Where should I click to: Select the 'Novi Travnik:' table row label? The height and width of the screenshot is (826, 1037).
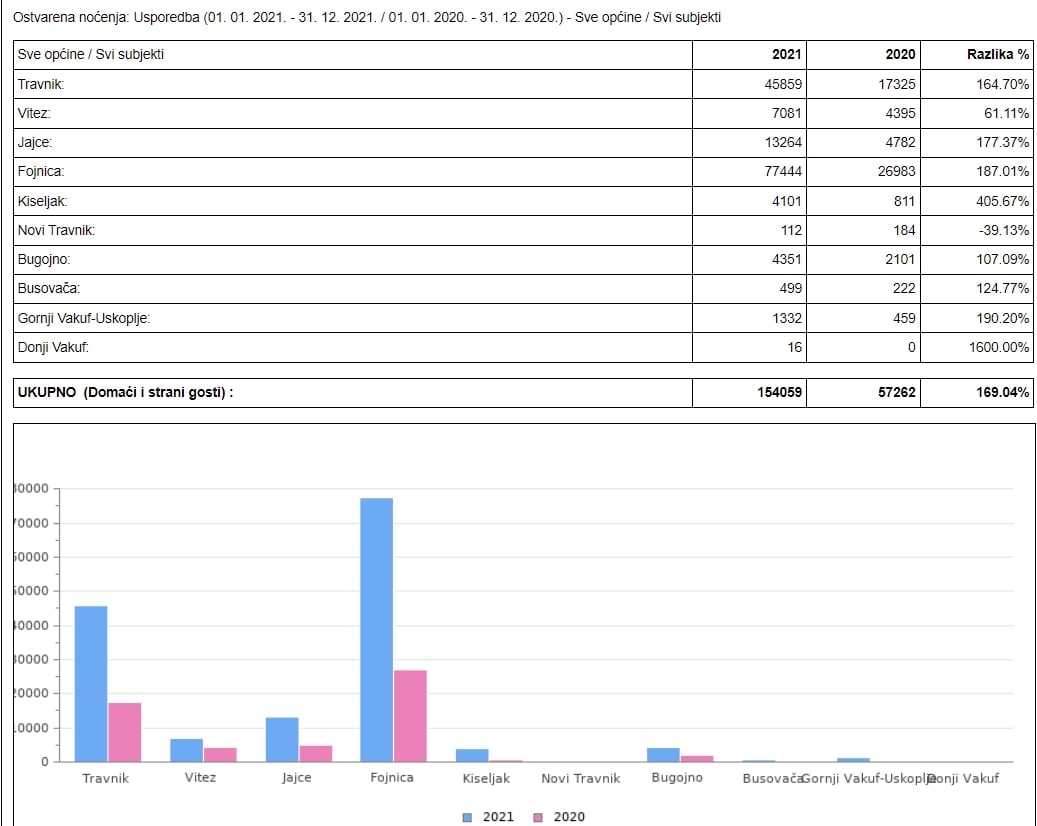pyautogui.click(x=56, y=231)
